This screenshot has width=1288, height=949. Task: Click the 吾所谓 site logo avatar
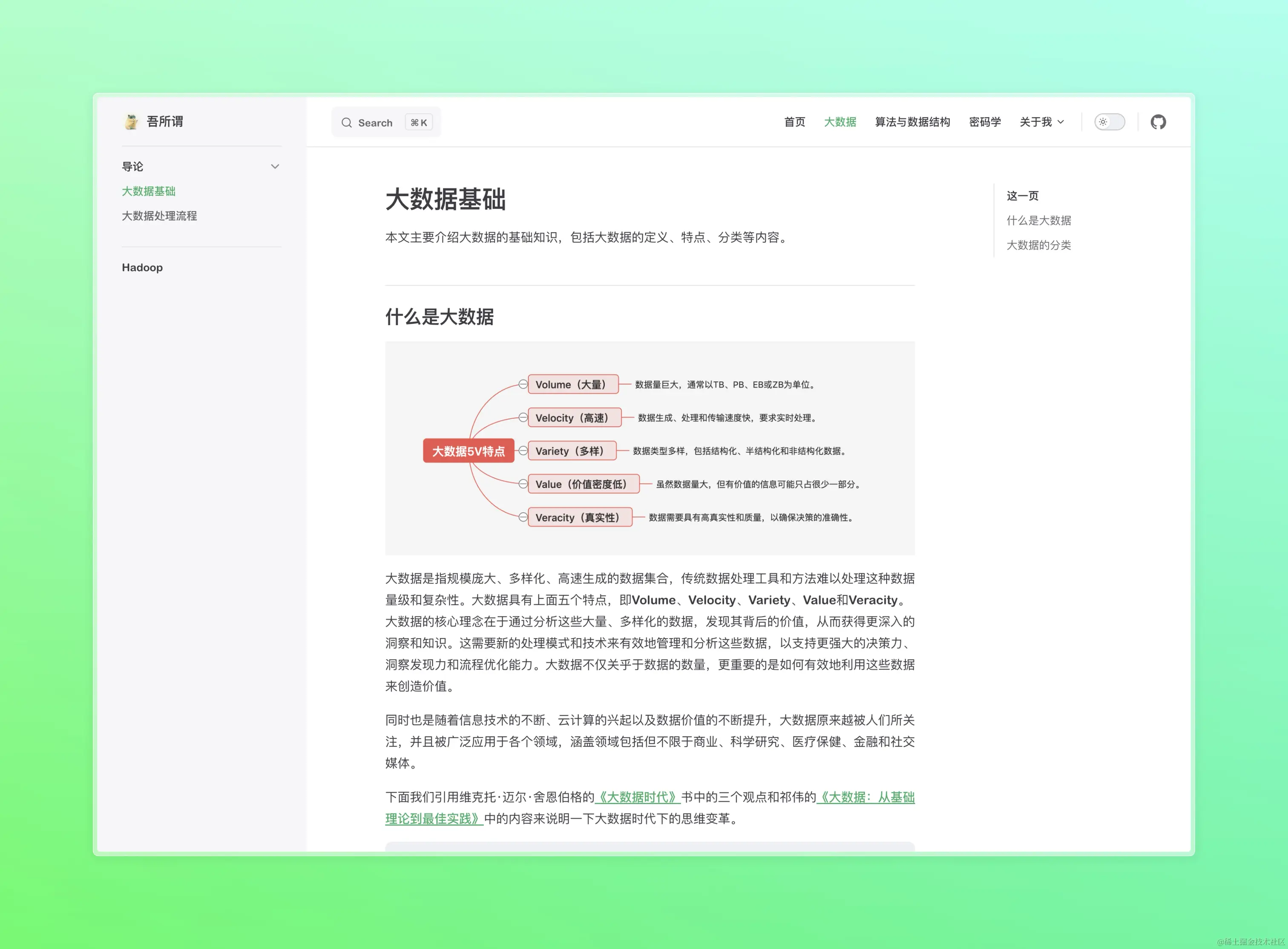(x=132, y=122)
